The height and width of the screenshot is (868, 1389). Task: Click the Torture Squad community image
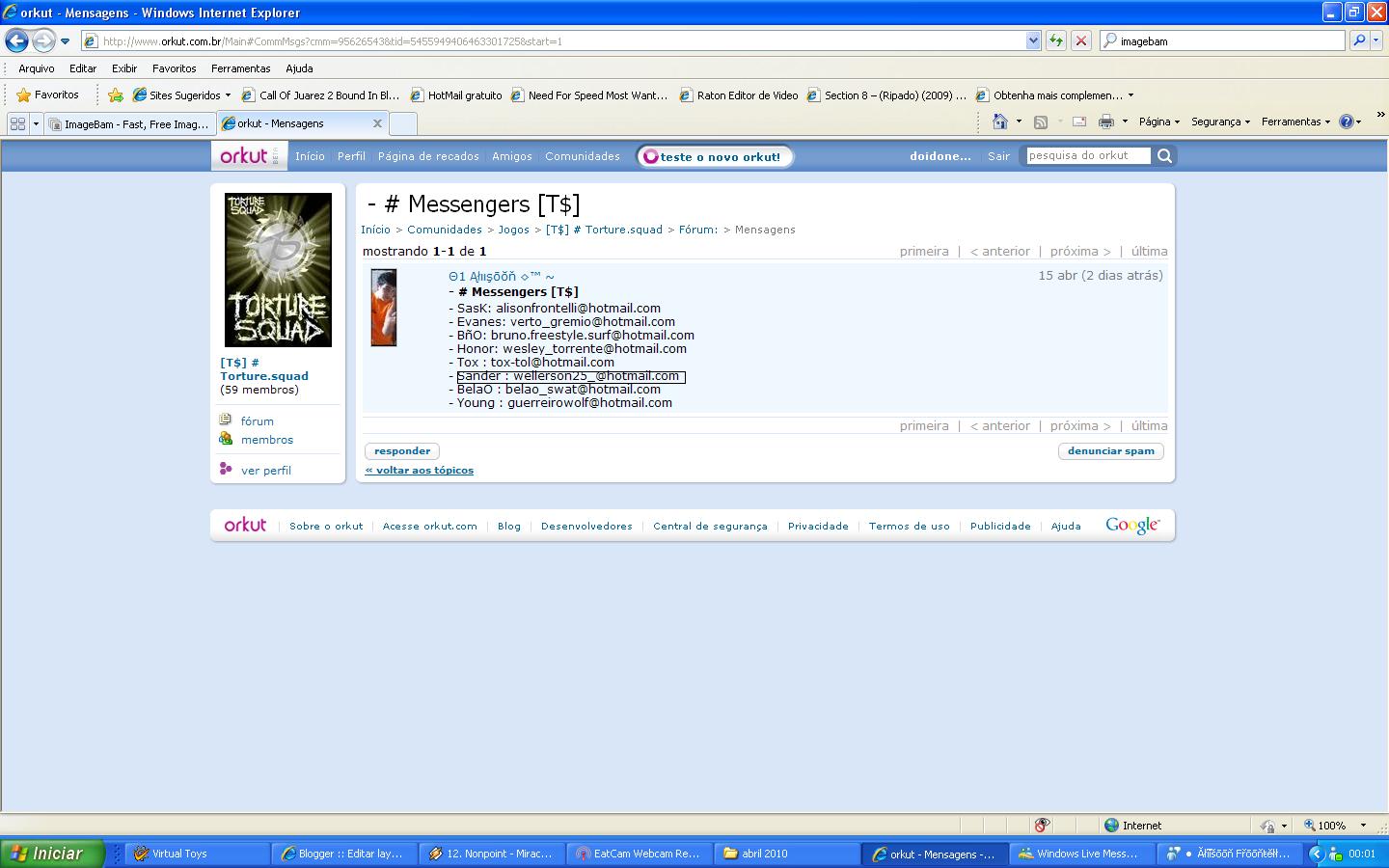coord(278,270)
